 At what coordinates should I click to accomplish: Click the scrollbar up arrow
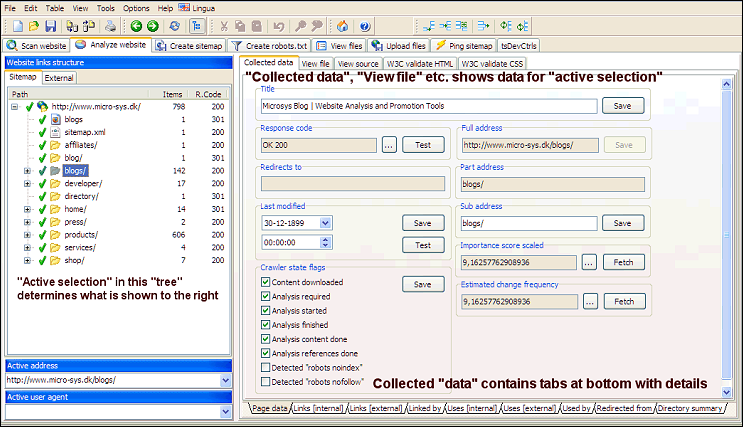(726, 84)
